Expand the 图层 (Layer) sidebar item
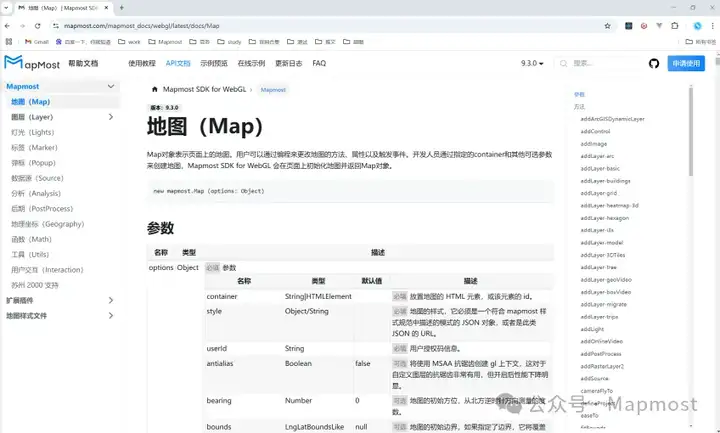Screen dimensions: 720x433 111,117
